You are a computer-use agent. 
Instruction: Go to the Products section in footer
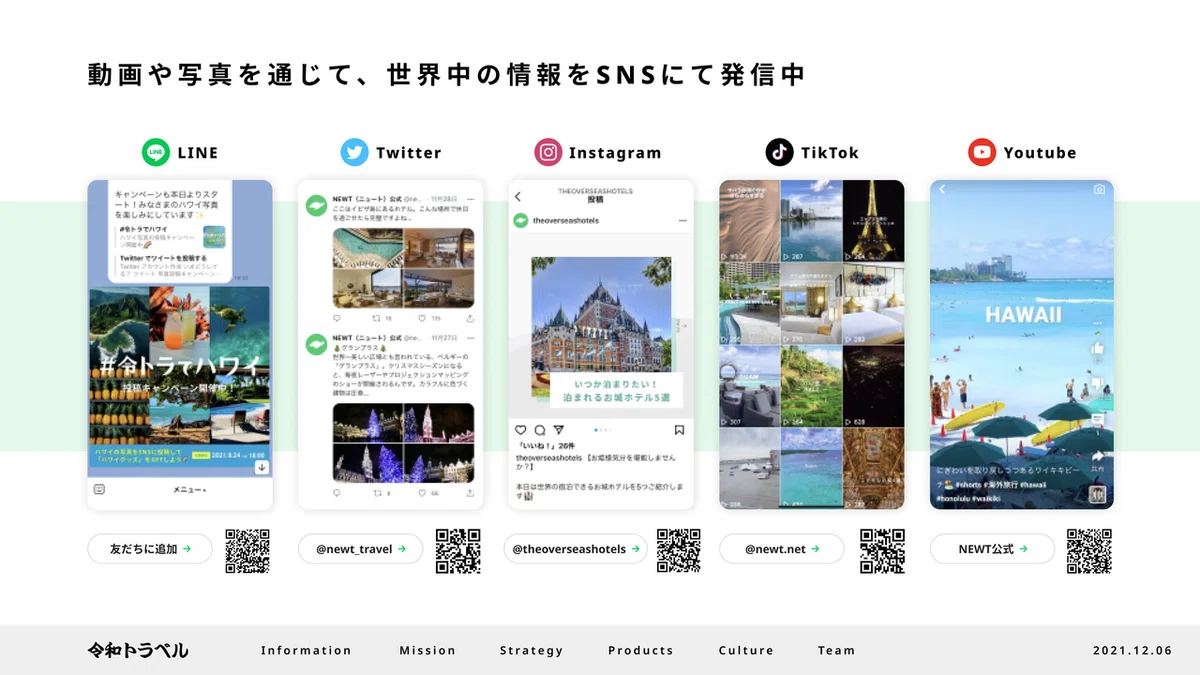640,650
